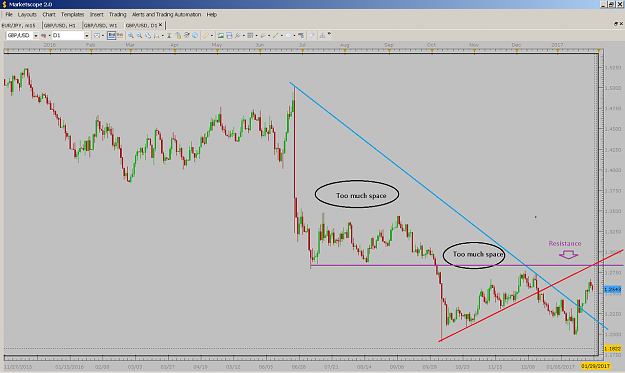Click the 11/27/2015 date on time axis
The width and height of the screenshot is (625, 373).
(18, 367)
